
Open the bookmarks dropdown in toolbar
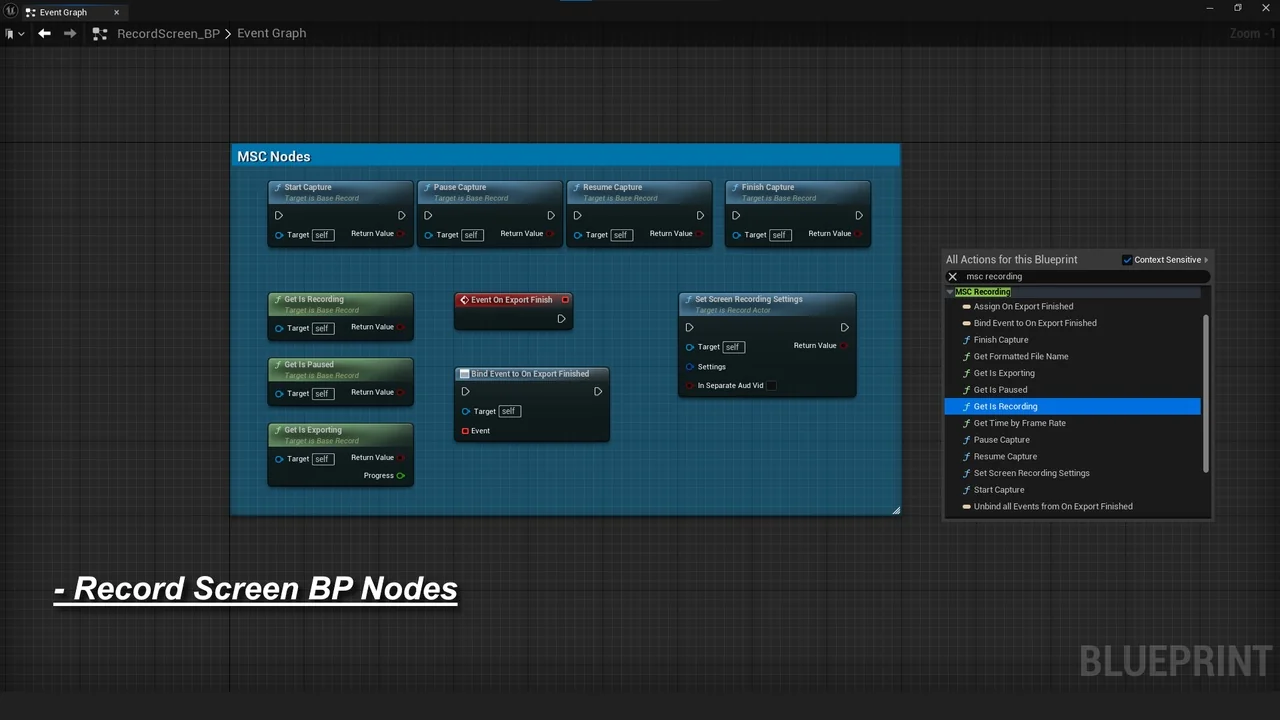pos(14,34)
